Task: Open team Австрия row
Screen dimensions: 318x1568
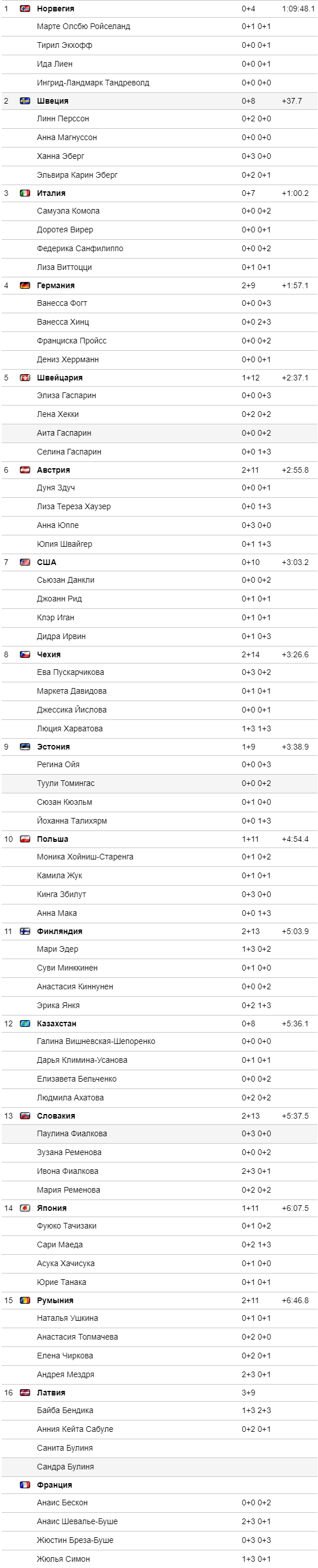Action: coord(159,470)
